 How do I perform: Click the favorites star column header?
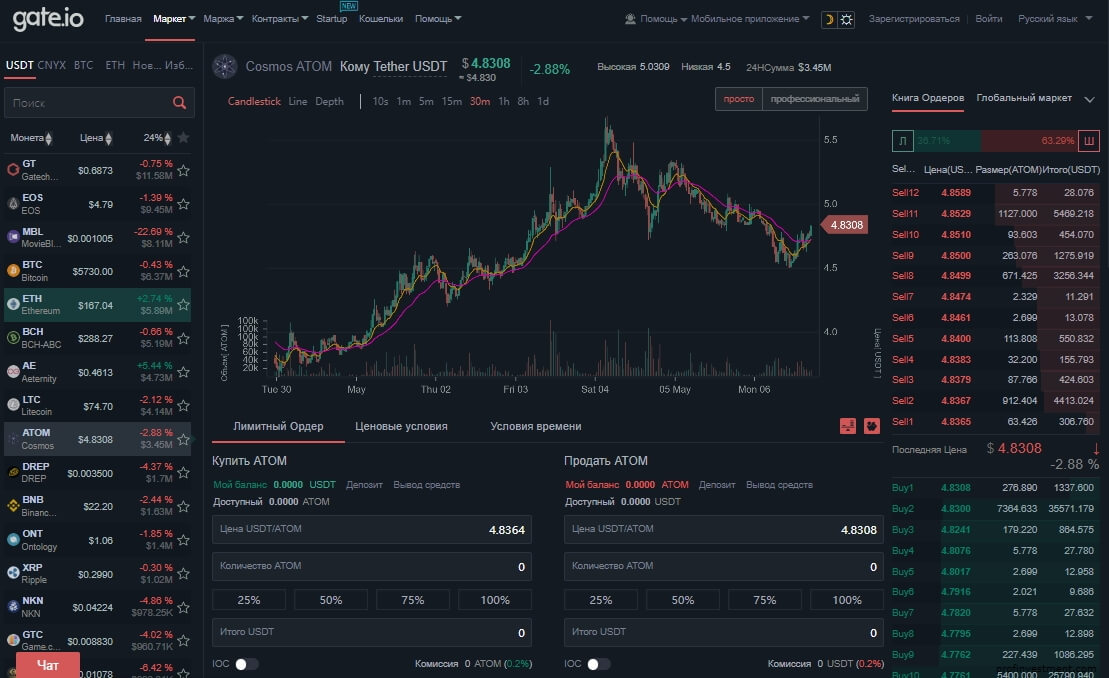click(183, 138)
